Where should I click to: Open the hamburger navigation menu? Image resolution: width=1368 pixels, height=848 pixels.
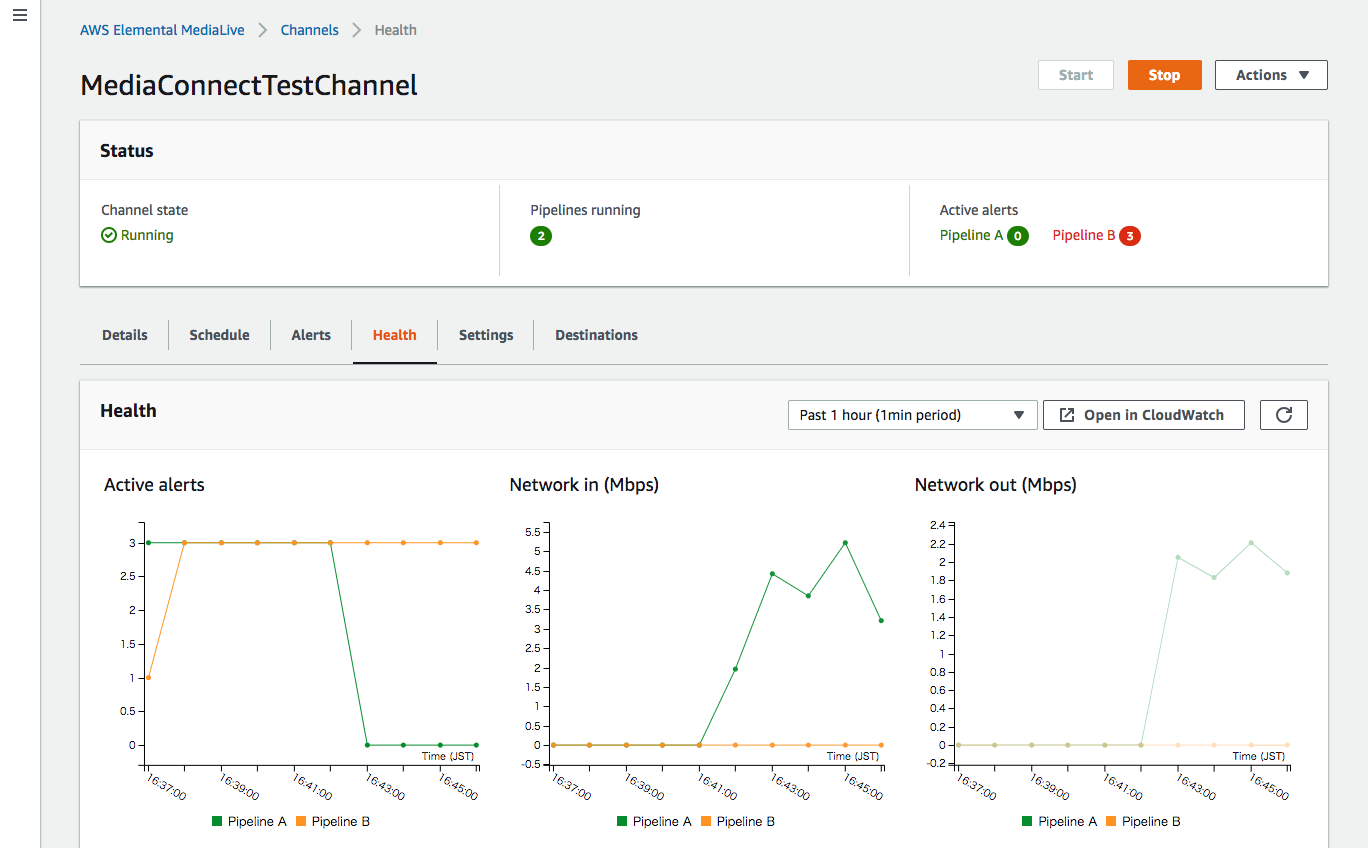(x=19, y=16)
